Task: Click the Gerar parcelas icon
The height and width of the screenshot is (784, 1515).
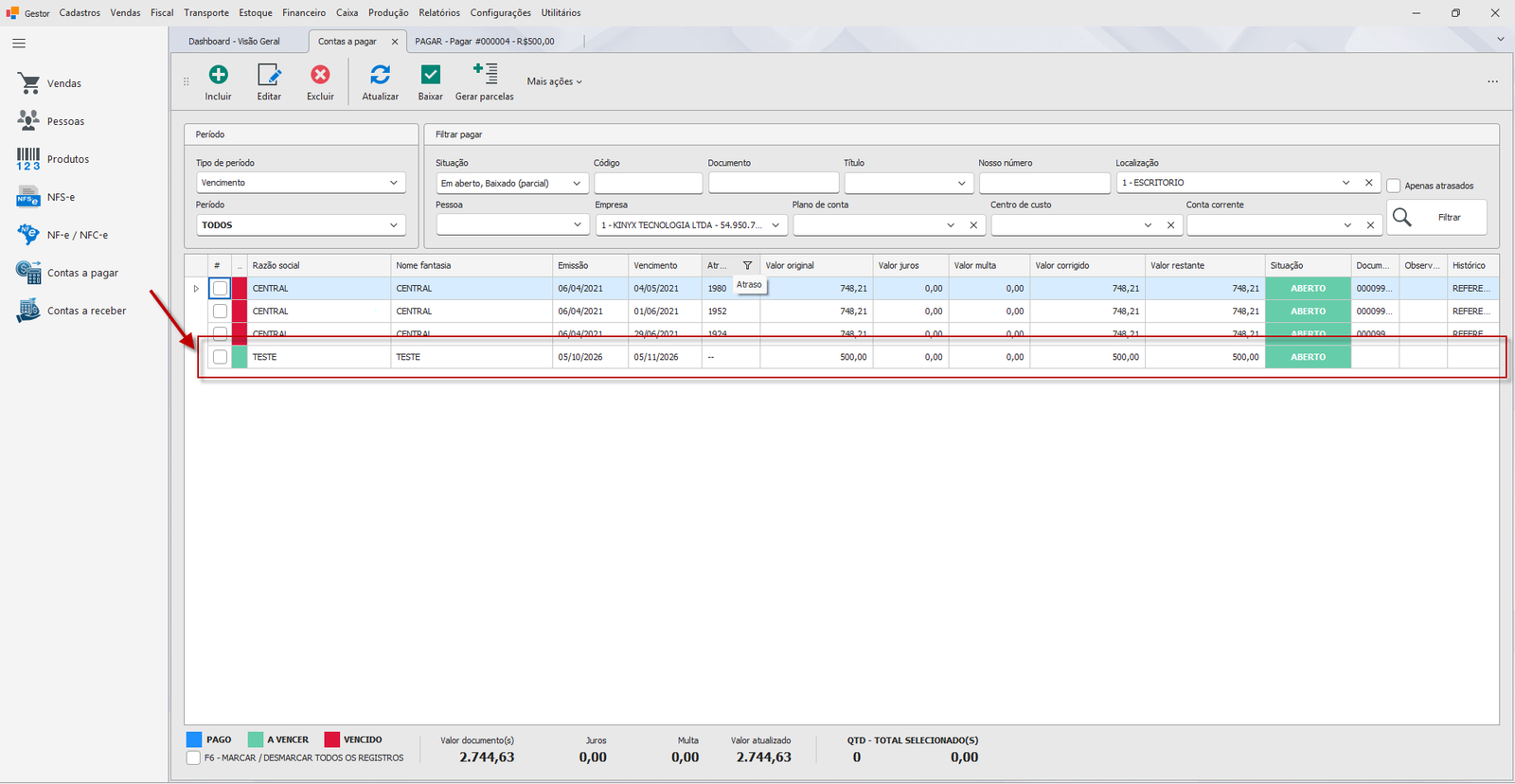Action: (485, 74)
